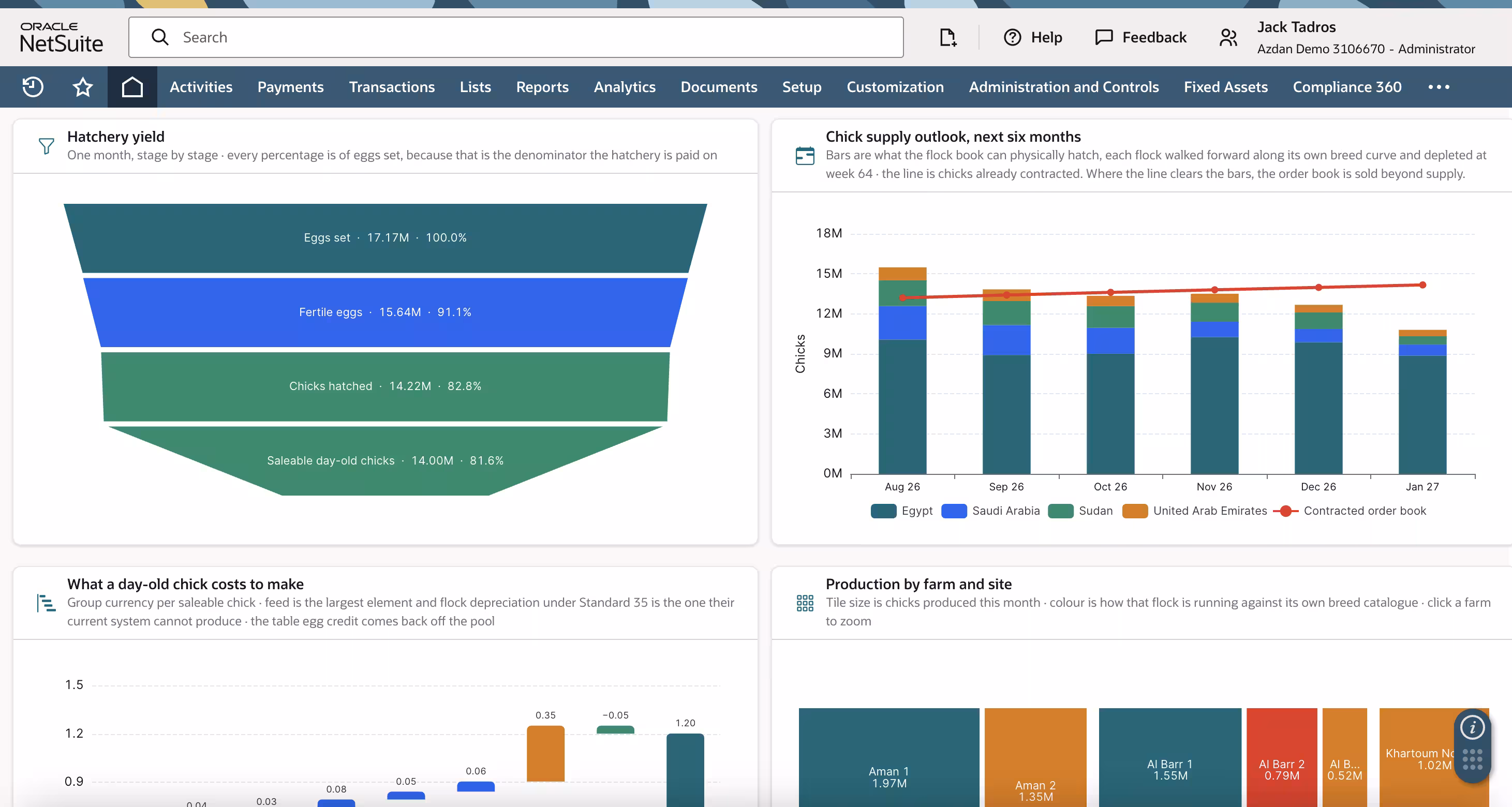The height and width of the screenshot is (807, 1512).
Task: Open the Activities menu
Action: click(x=201, y=87)
